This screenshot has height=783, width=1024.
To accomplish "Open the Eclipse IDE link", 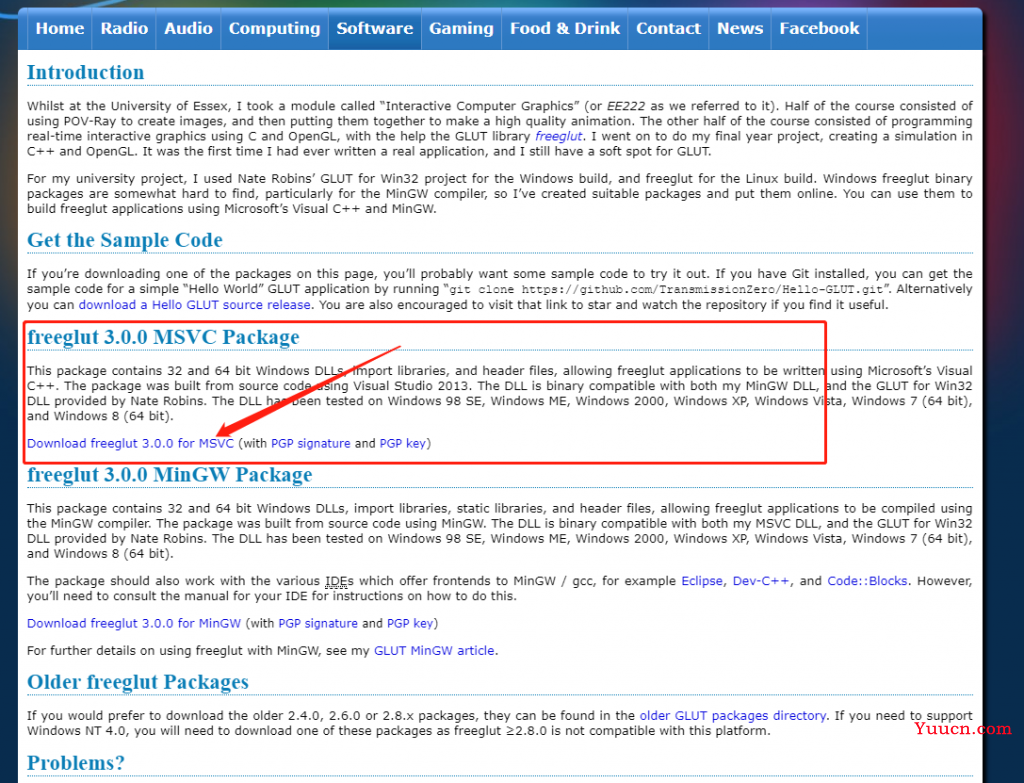I will (701, 581).
